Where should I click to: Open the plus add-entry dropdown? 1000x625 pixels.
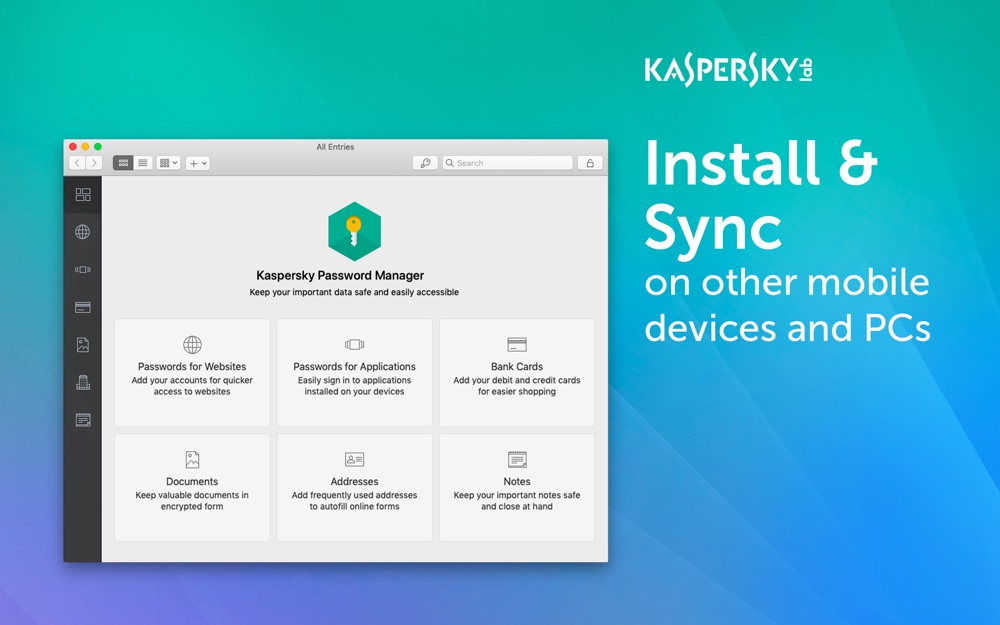[198, 163]
